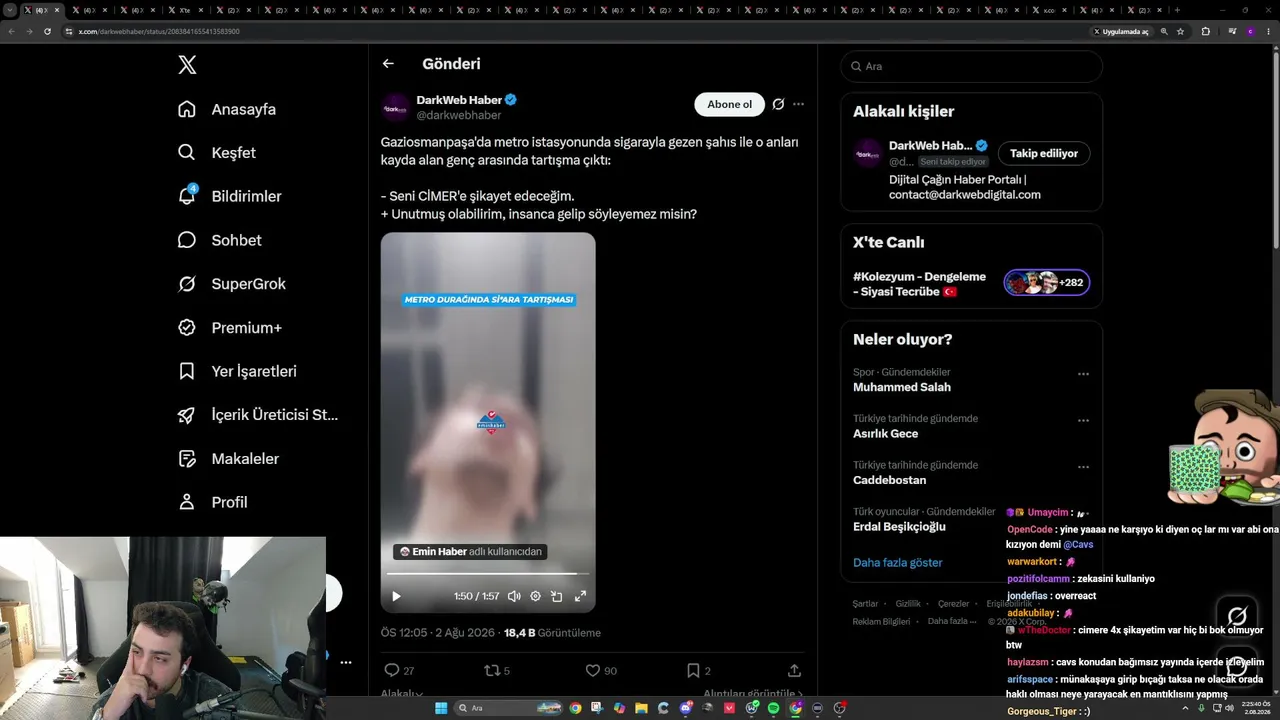Enter fullscreen video mode
Viewport: 1280px width, 720px height.
pos(580,596)
